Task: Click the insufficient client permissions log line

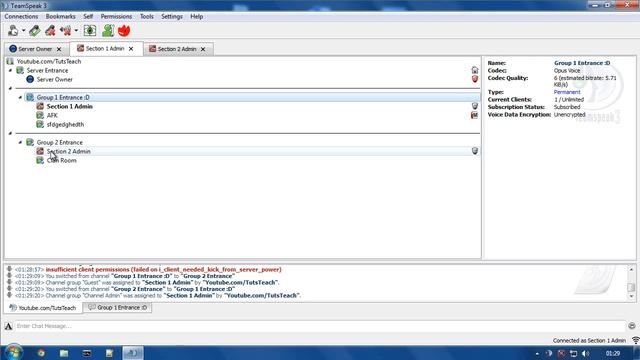Action: [x=163, y=270]
